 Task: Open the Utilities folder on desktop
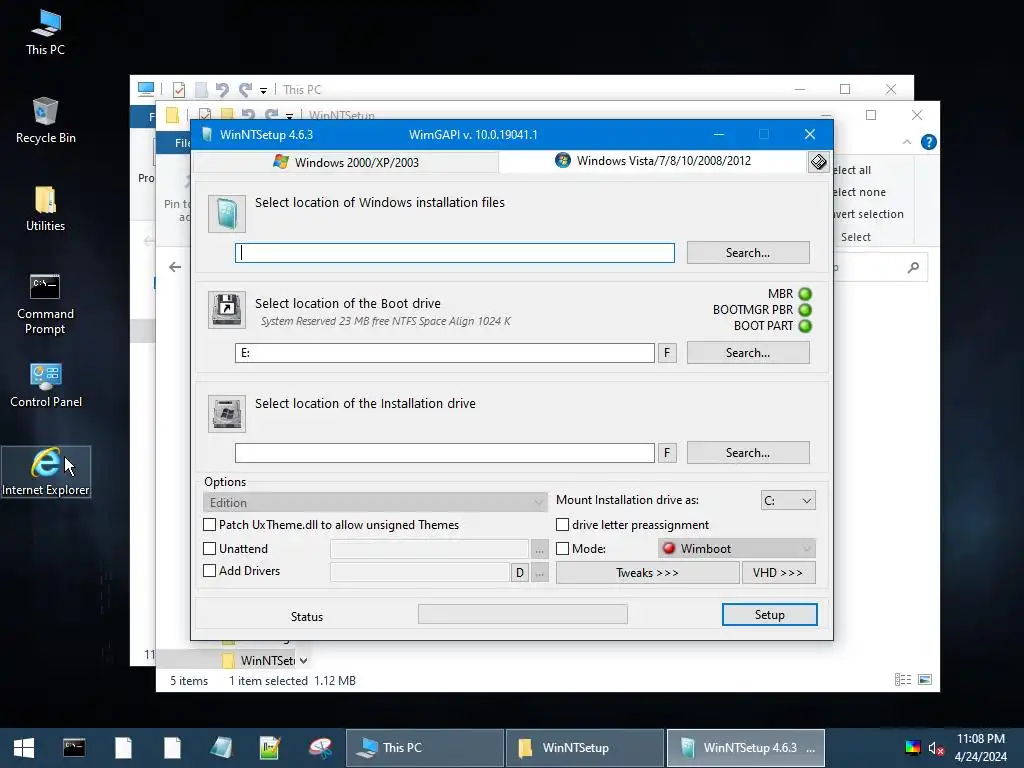click(45, 209)
